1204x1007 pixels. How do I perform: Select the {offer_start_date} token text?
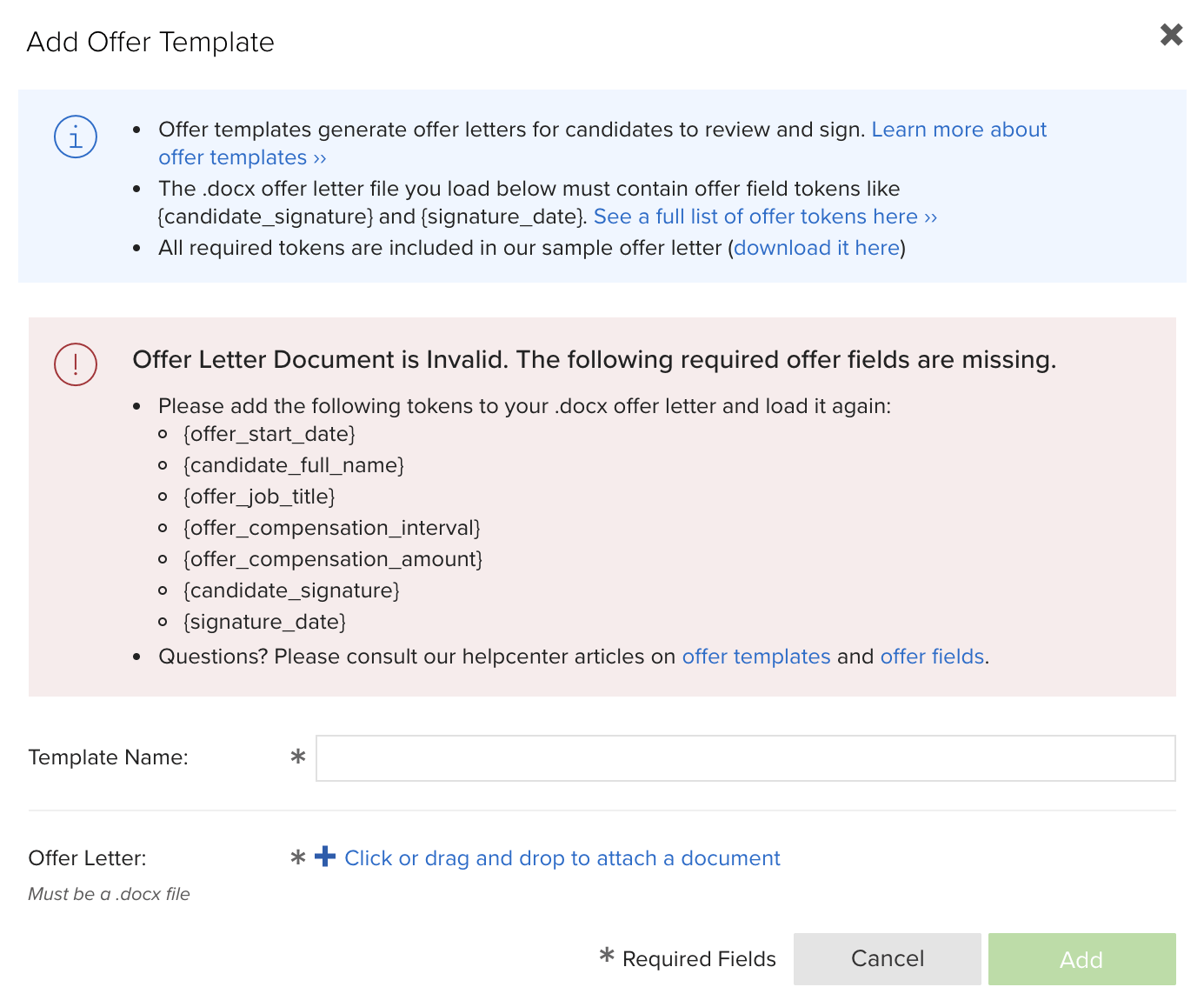click(x=268, y=434)
